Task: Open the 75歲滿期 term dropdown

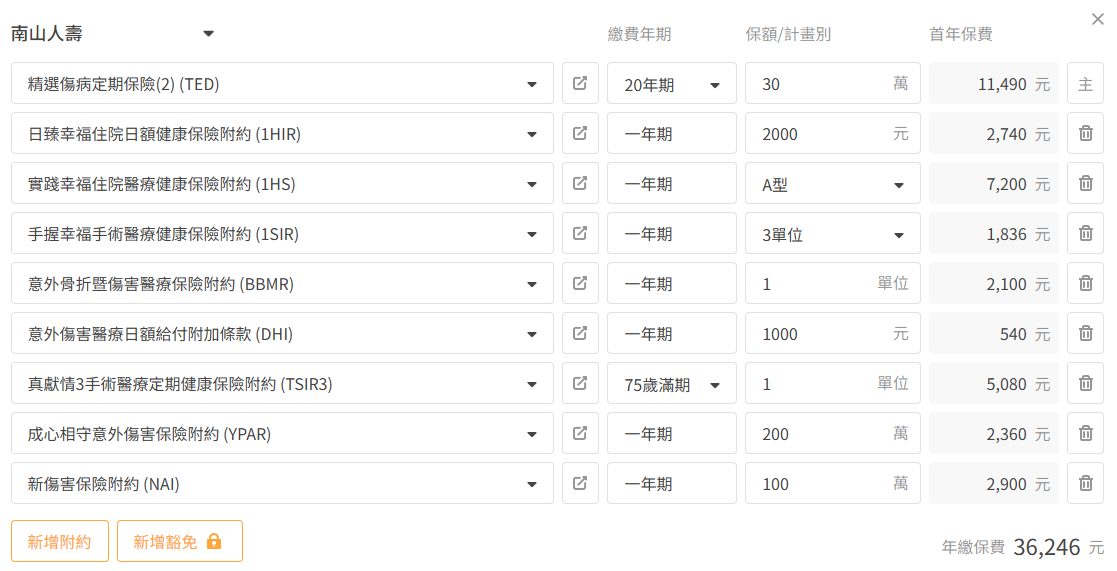Action: pos(672,383)
